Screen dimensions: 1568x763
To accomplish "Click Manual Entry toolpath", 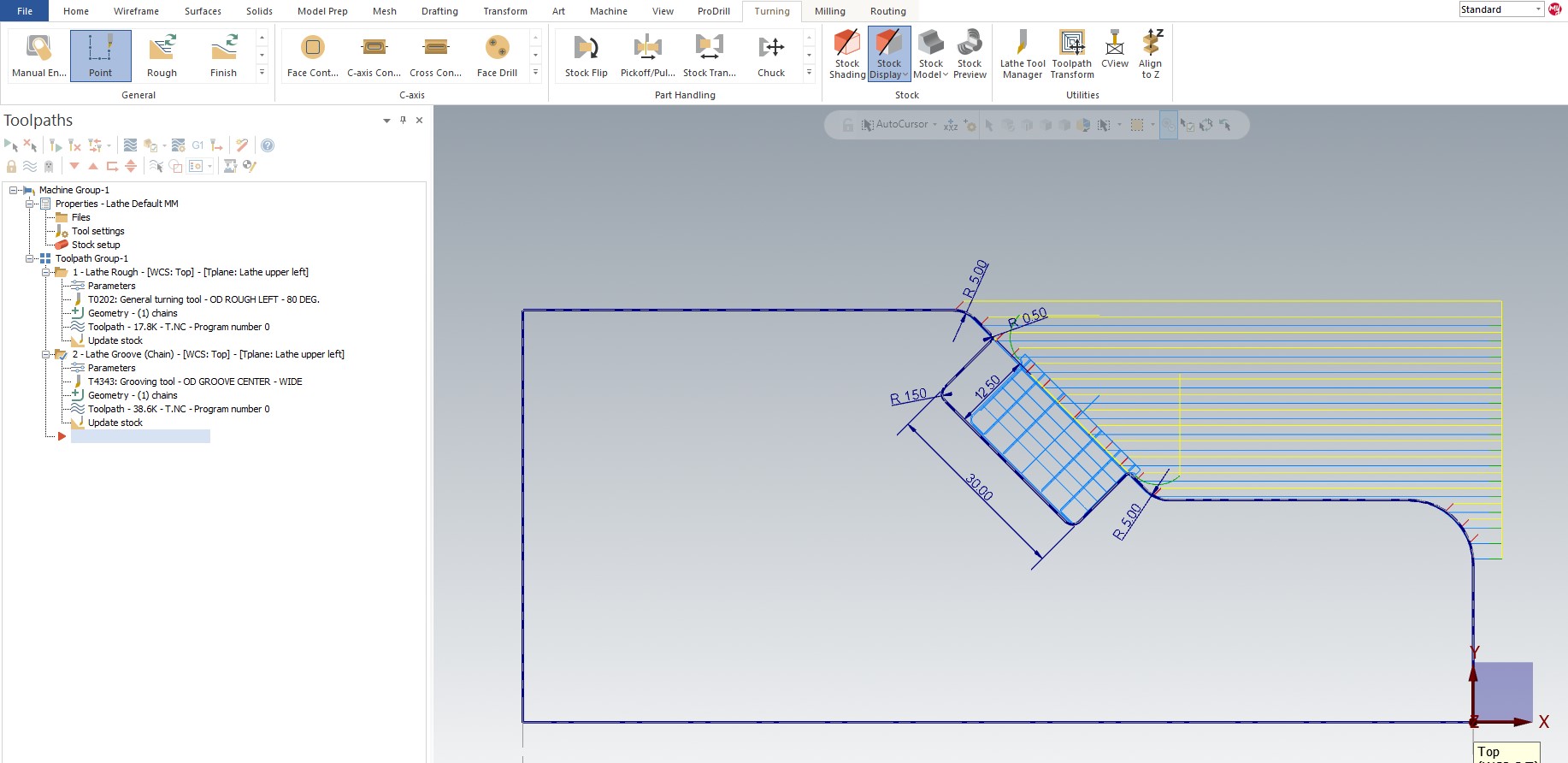I will tap(39, 56).
